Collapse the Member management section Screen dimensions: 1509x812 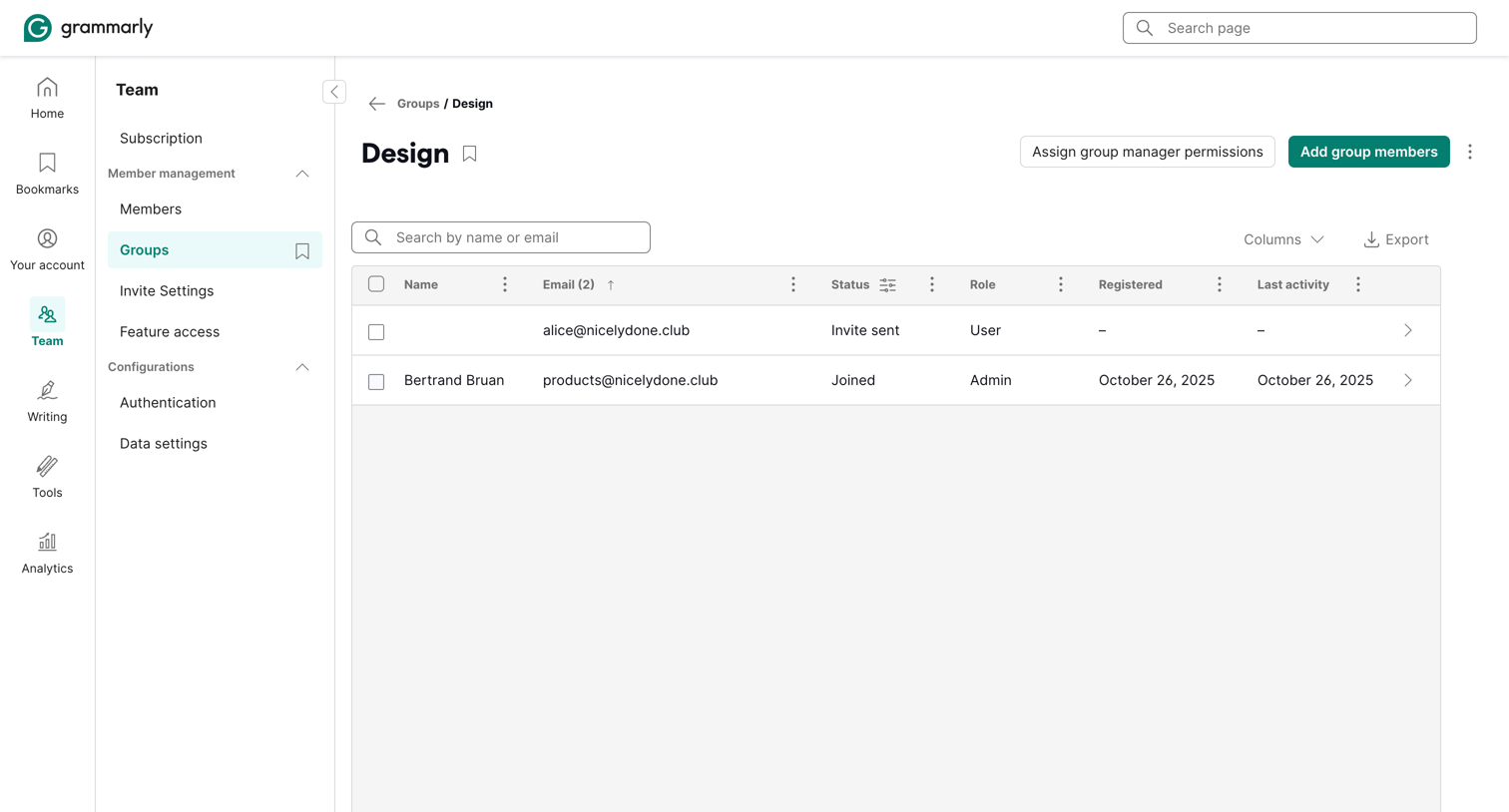(302, 174)
